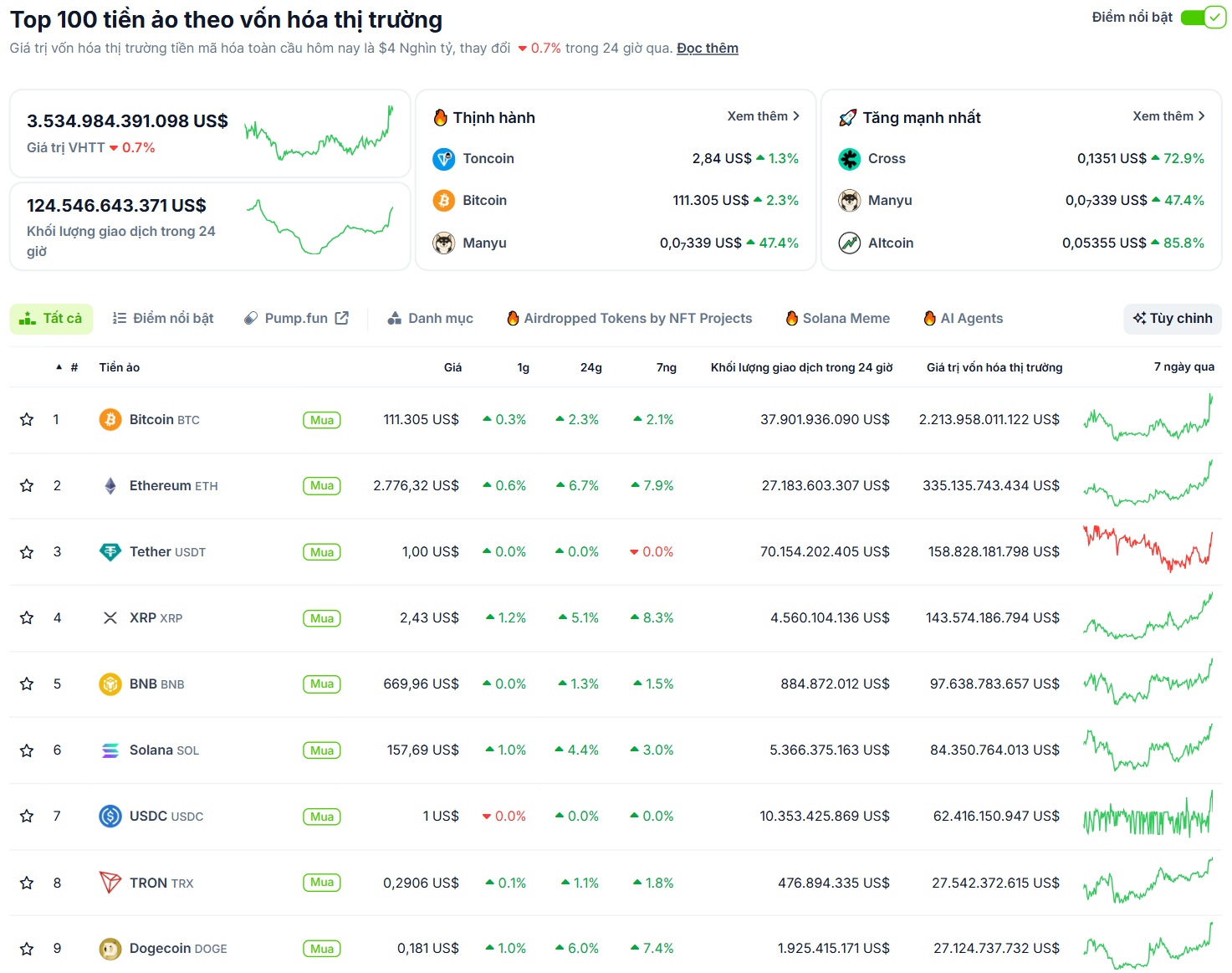
Task: Sort by 24g change column header
Action: point(591,367)
